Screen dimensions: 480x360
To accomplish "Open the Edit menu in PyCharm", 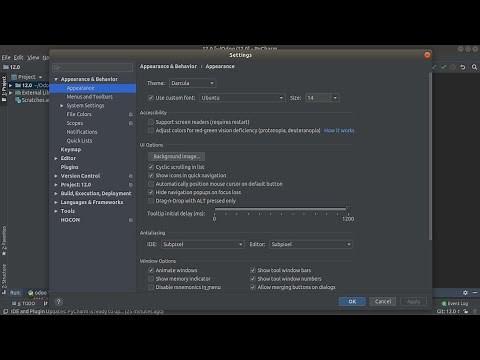I will tap(18, 58).
